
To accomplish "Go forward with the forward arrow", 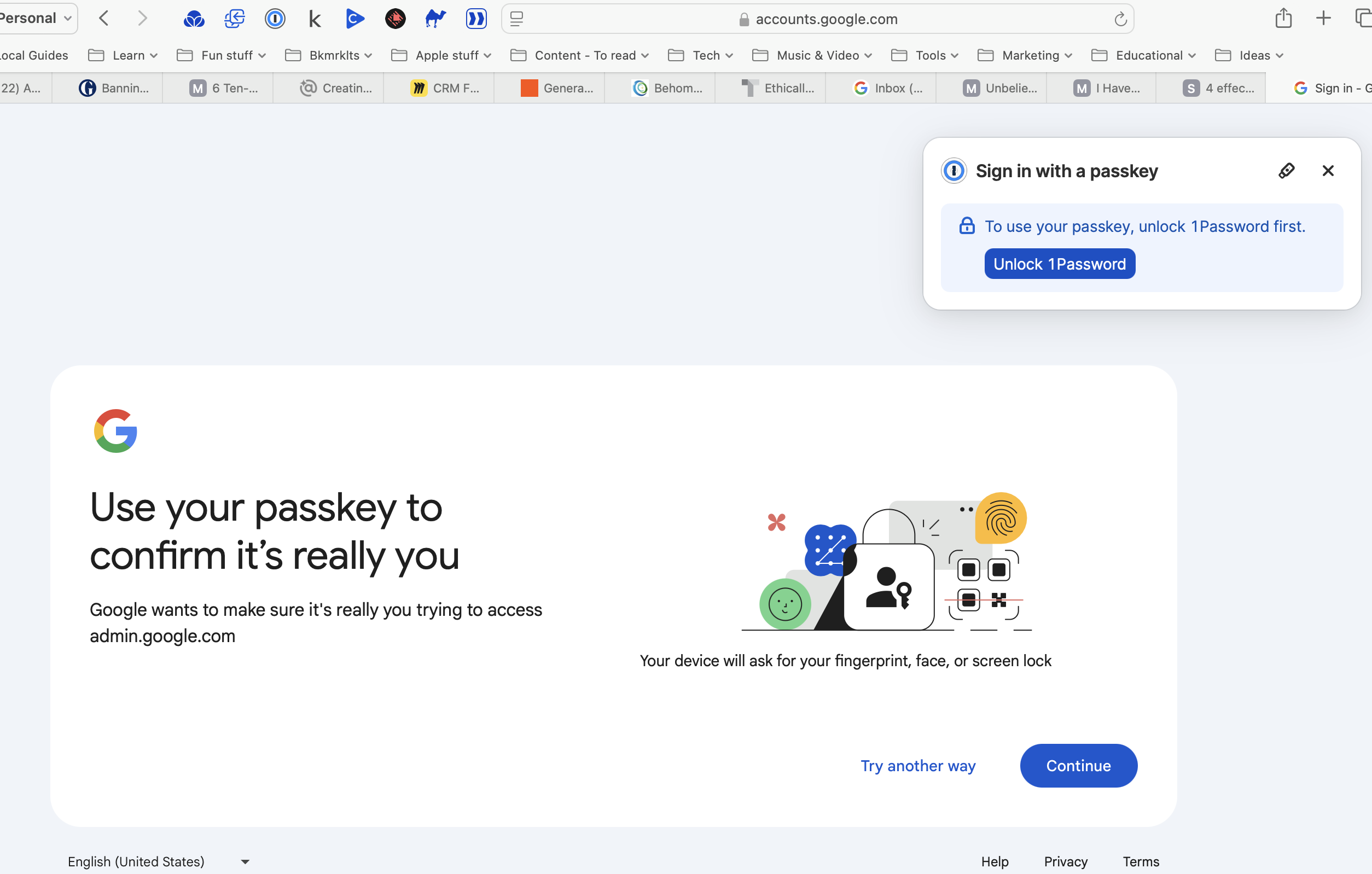I will click(x=142, y=19).
